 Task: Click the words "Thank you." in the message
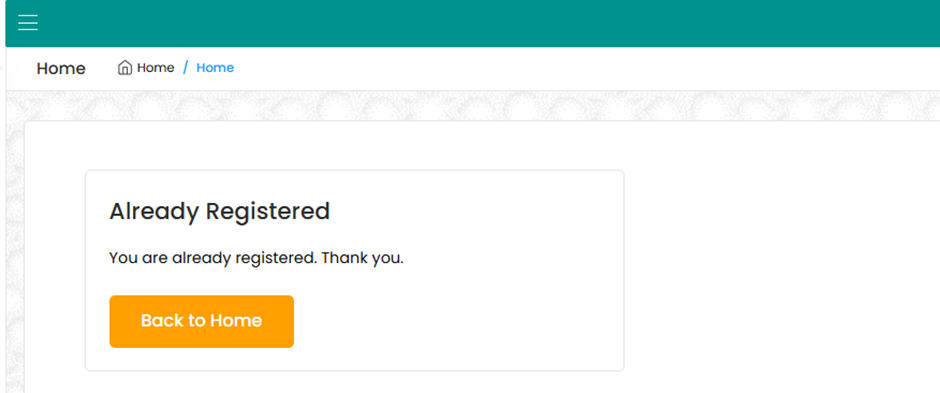(362, 259)
